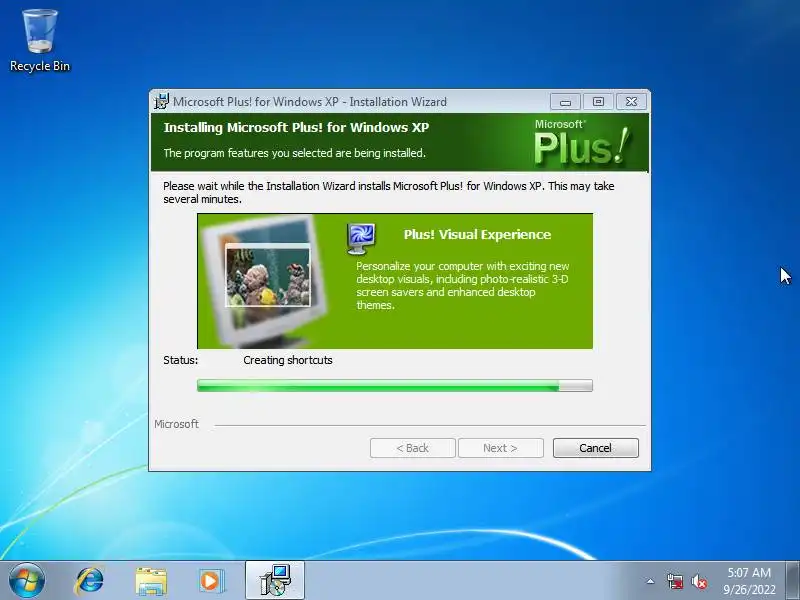The width and height of the screenshot is (800, 600).
Task: Click the green installation progress bar
Action: coord(394,386)
